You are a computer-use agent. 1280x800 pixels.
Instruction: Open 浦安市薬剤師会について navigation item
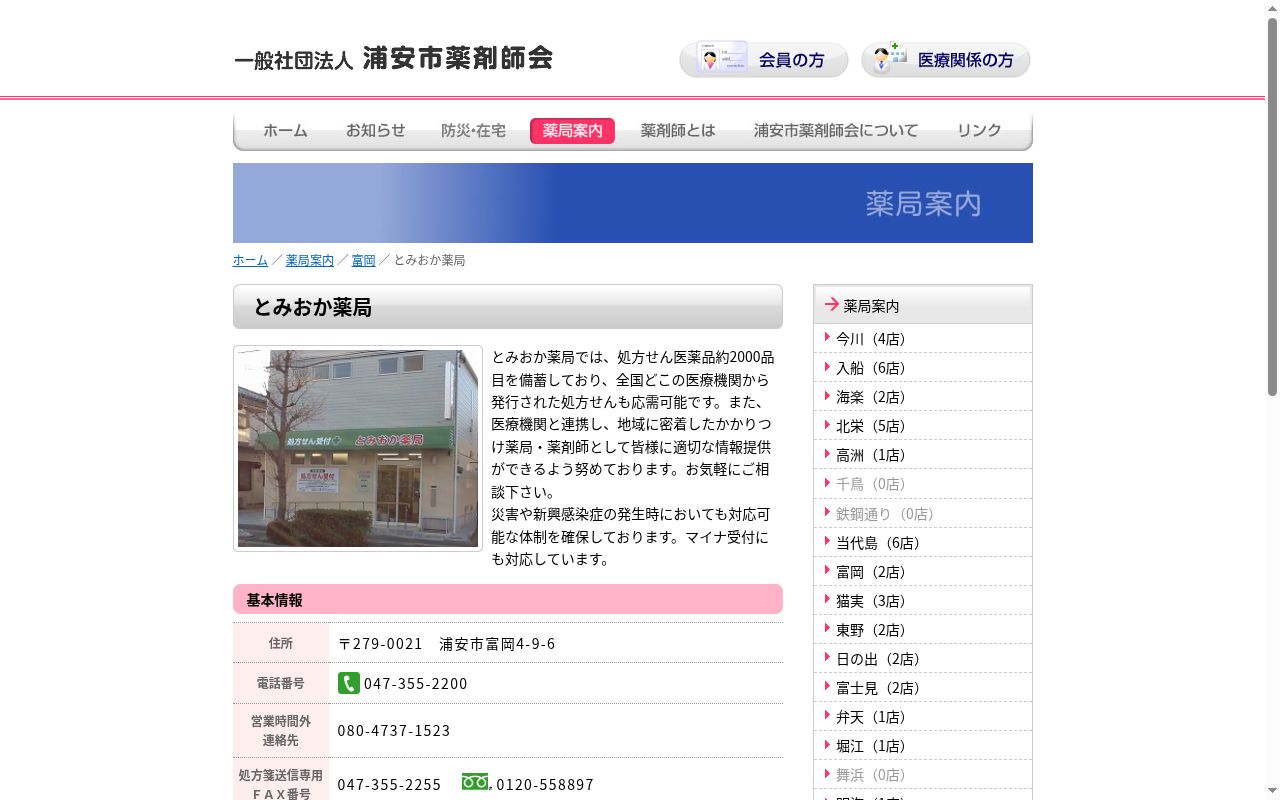pyautogui.click(x=836, y=131)
